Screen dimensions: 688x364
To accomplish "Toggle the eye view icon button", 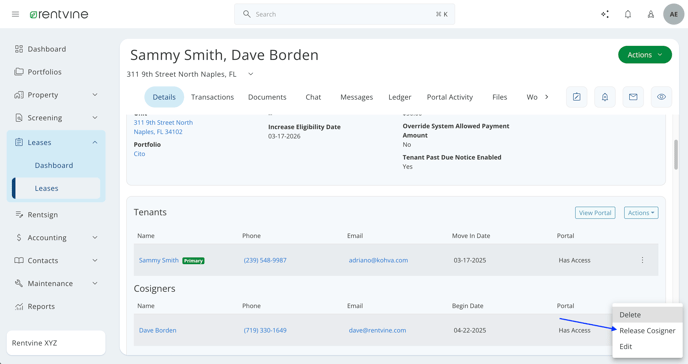I will (x=661, y=97).
